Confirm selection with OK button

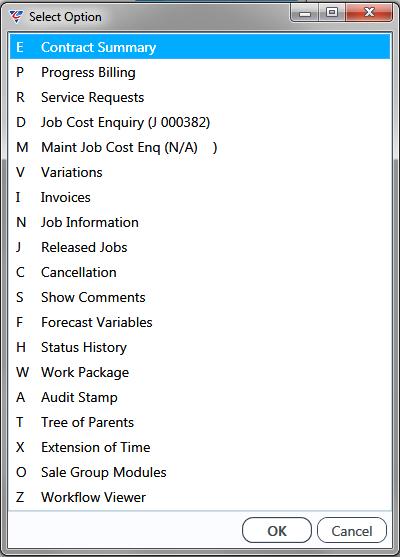coord(277,530)
